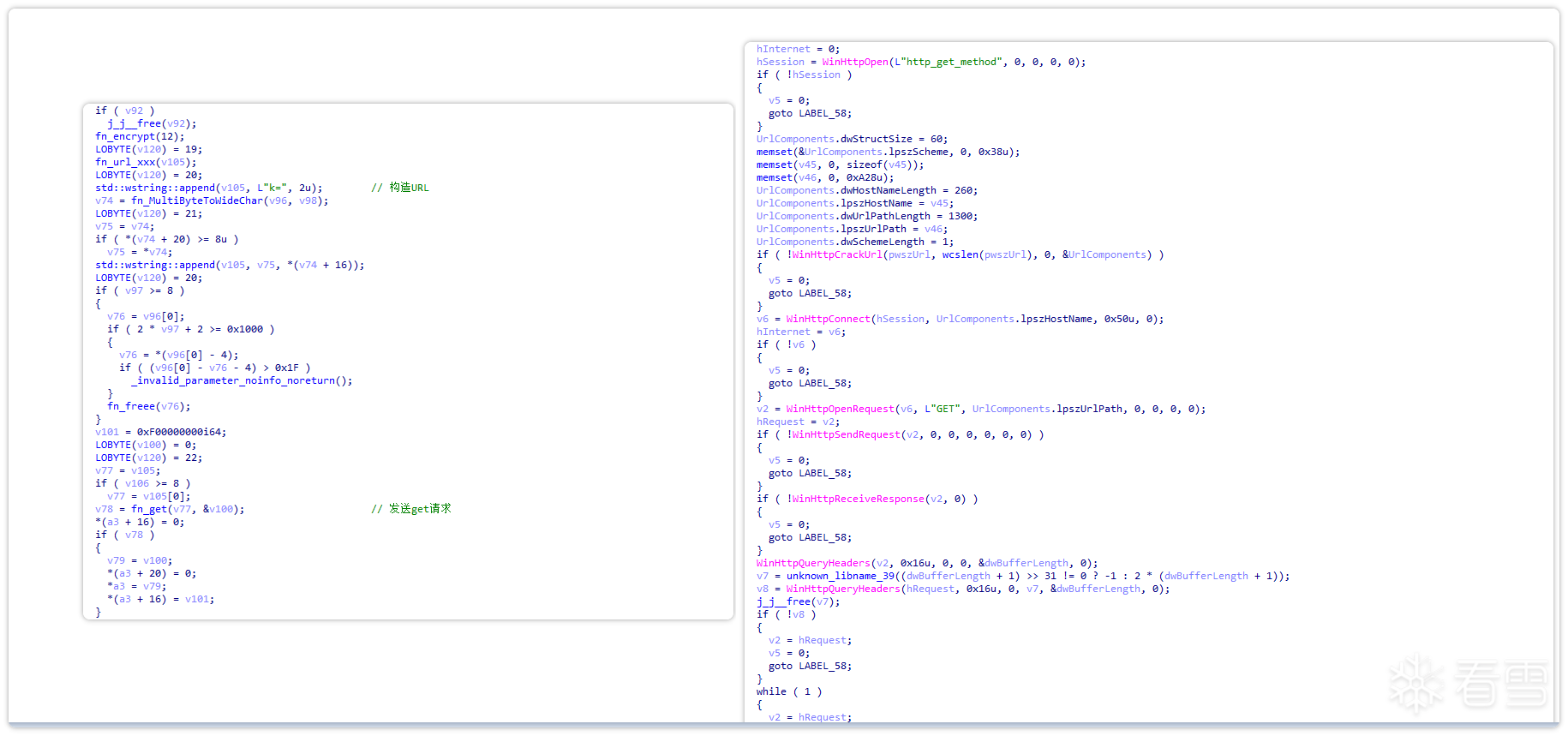Select the v75 = v74; assignment
Image resolution: width=1568 pixels, height=736 pixels.
pyautogui.click(x=125, y=226)
